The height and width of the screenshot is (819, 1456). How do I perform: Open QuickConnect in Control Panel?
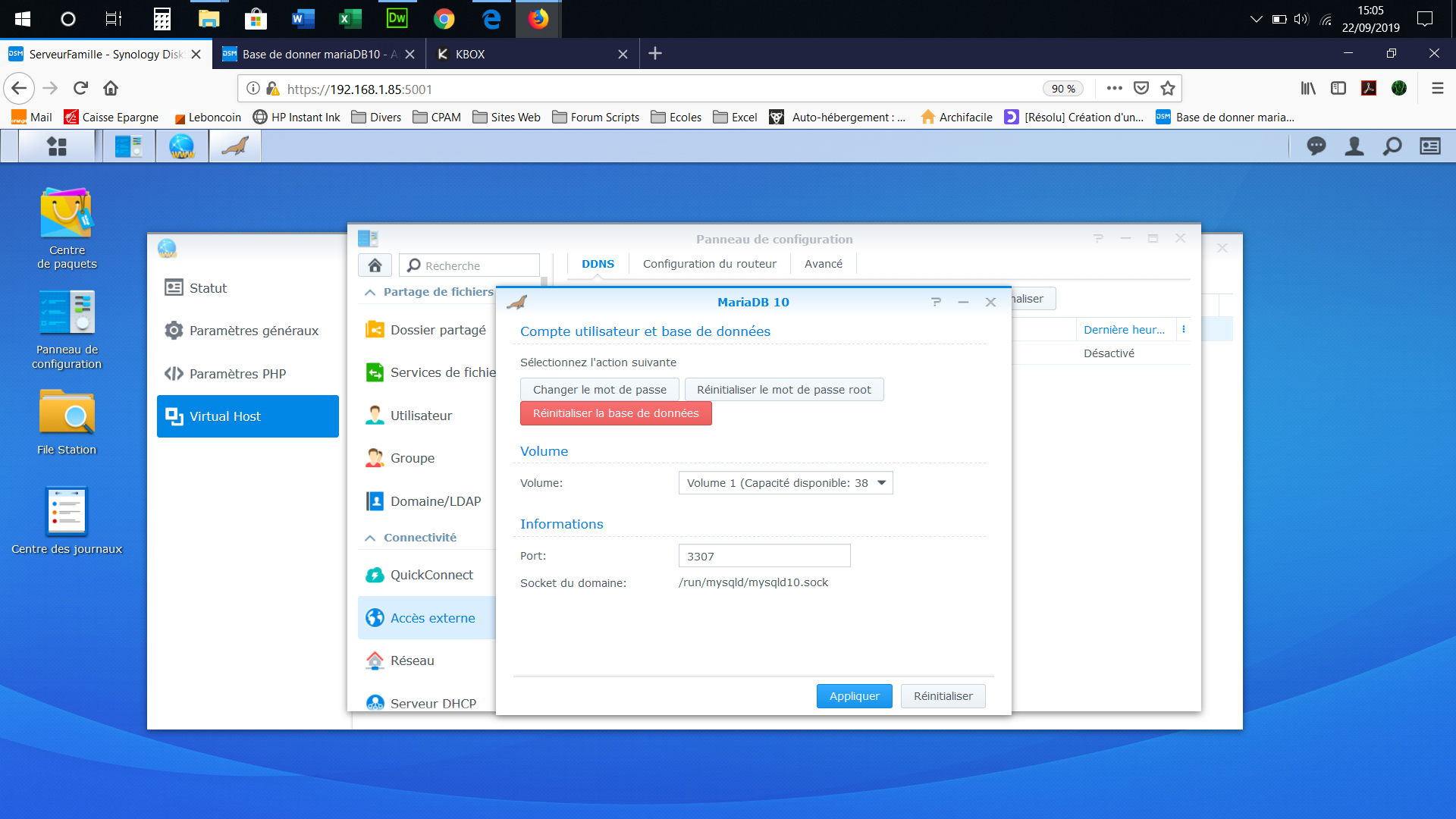[x=426, y=575]
